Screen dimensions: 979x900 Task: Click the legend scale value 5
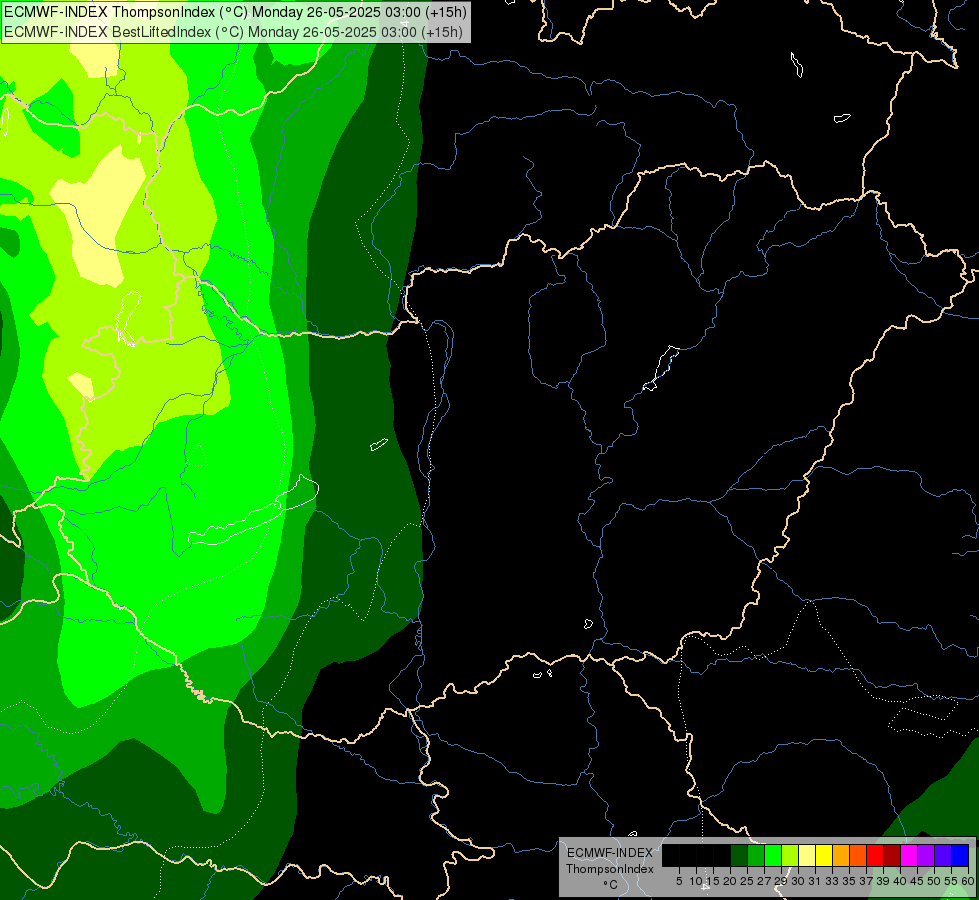click(x=679, y=881)
